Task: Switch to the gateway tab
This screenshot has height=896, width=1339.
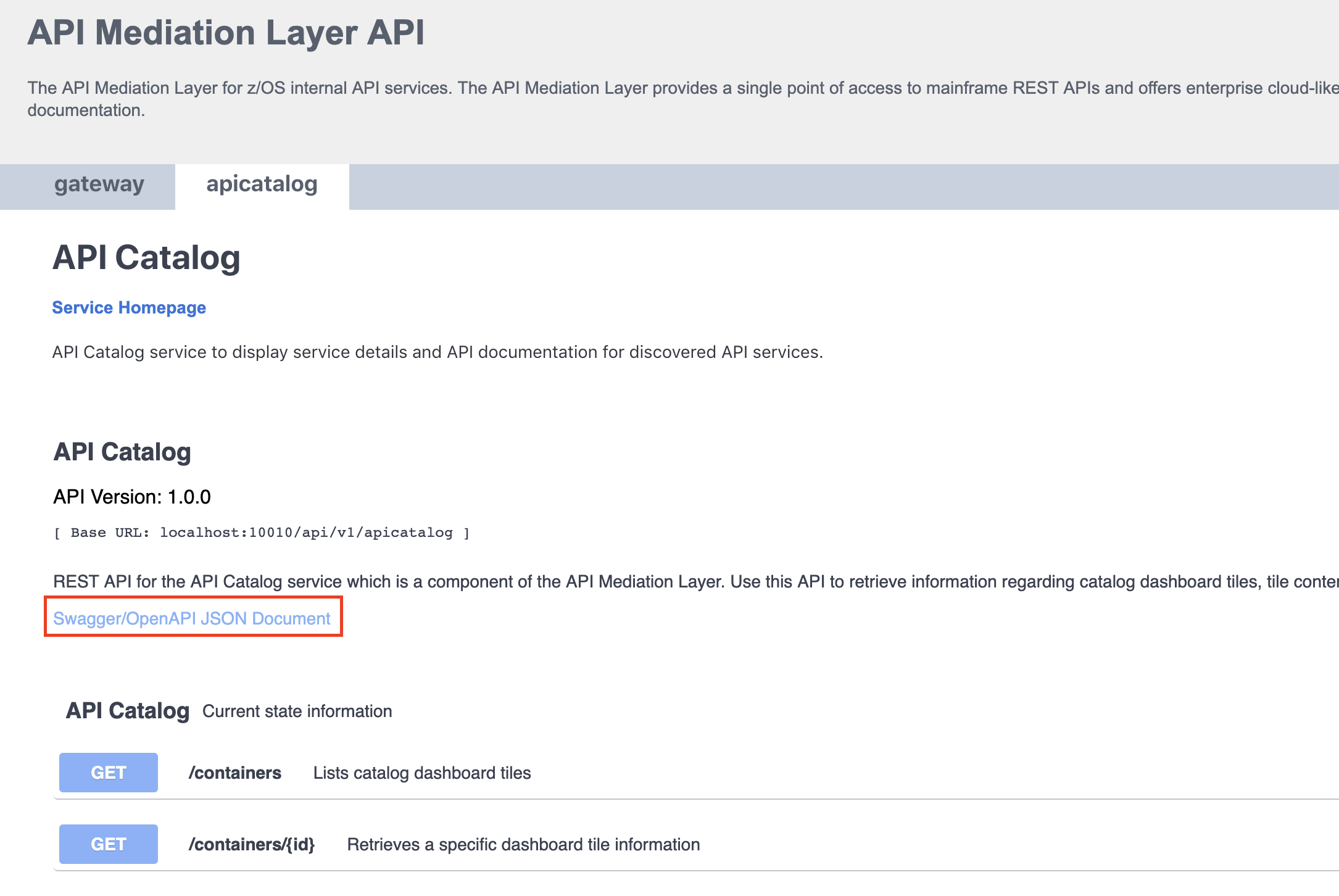Action: [x=99, y=185]
